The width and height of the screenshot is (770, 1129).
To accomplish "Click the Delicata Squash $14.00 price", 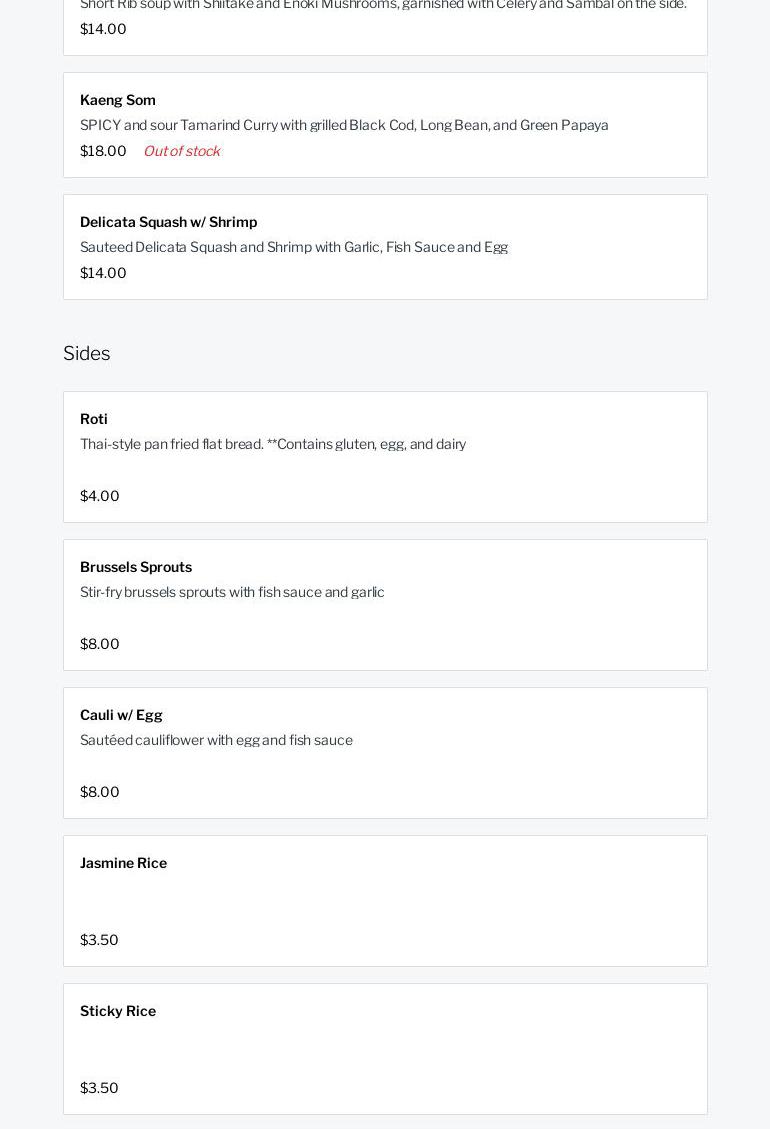I will pyautogui.click(x=103, y=273).
